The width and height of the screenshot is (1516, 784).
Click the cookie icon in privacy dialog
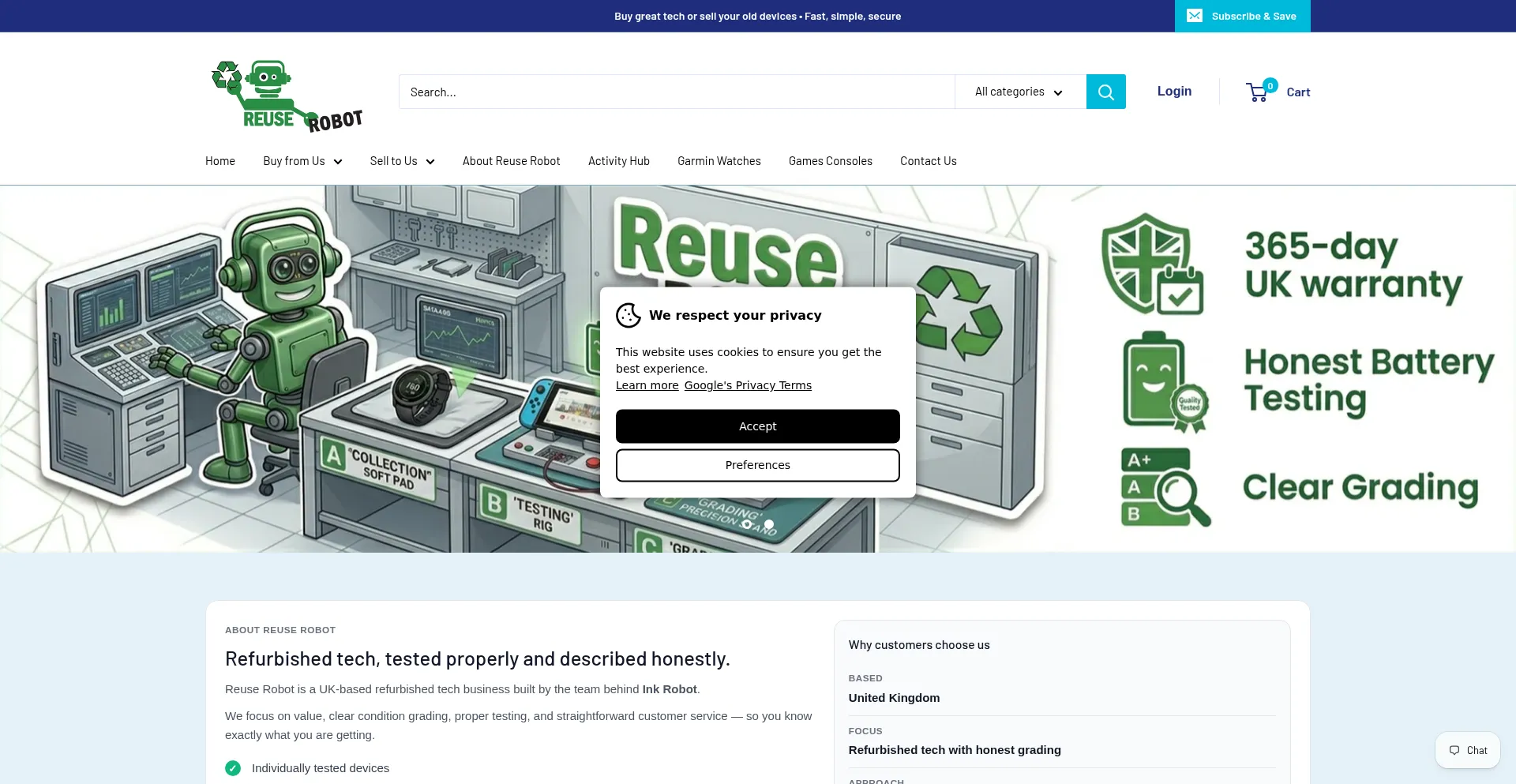(629, 315)
